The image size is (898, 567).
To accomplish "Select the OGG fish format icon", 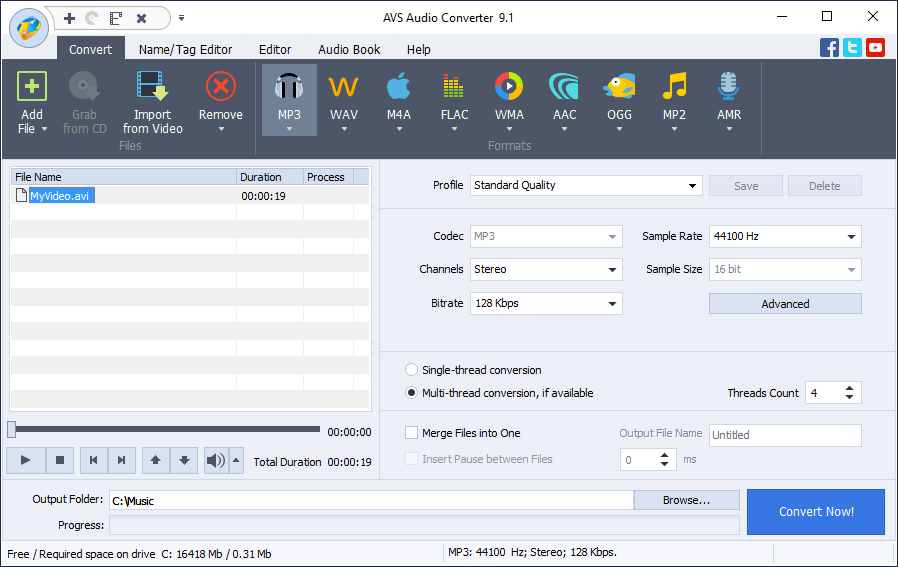I will coord(619,88).
